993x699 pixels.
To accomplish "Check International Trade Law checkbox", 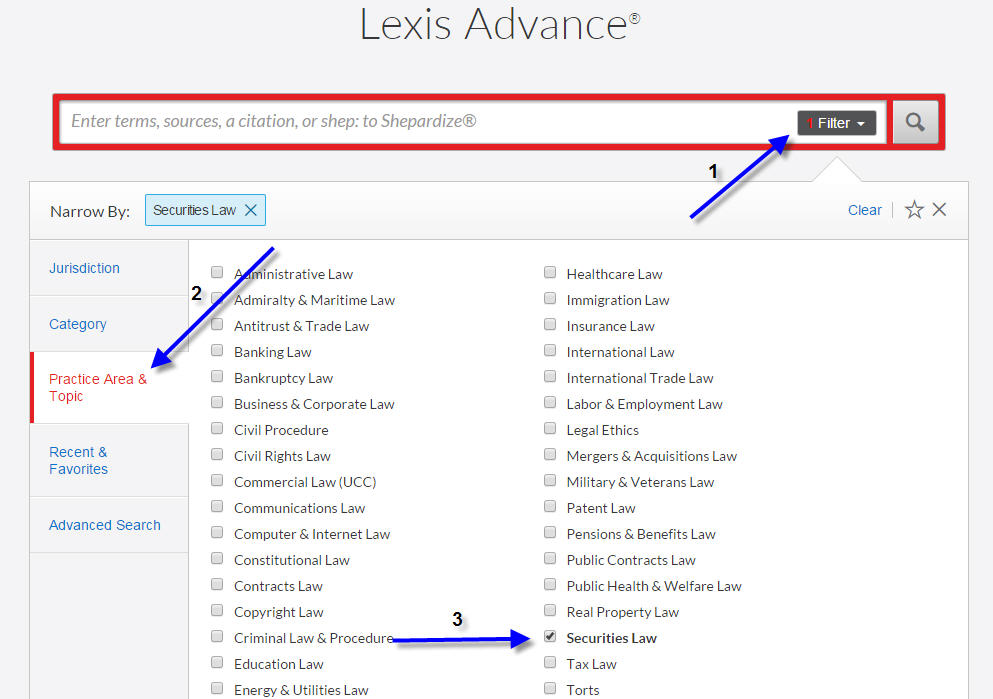I will tap(550, 376).
